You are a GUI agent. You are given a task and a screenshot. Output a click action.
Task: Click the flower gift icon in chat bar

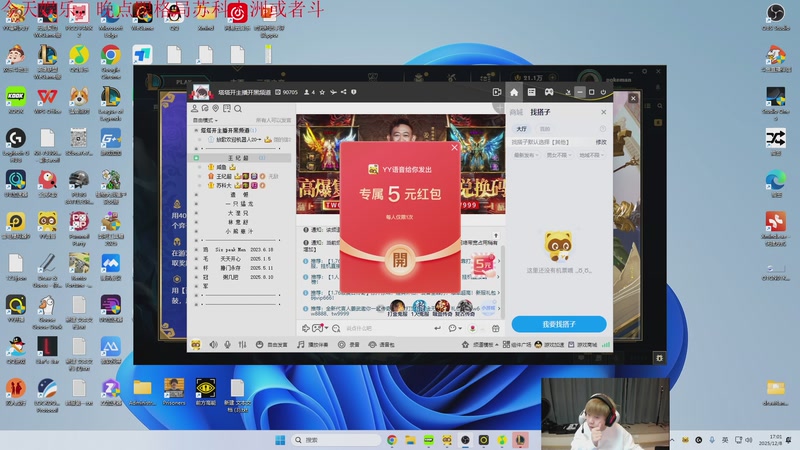[473, 329]
